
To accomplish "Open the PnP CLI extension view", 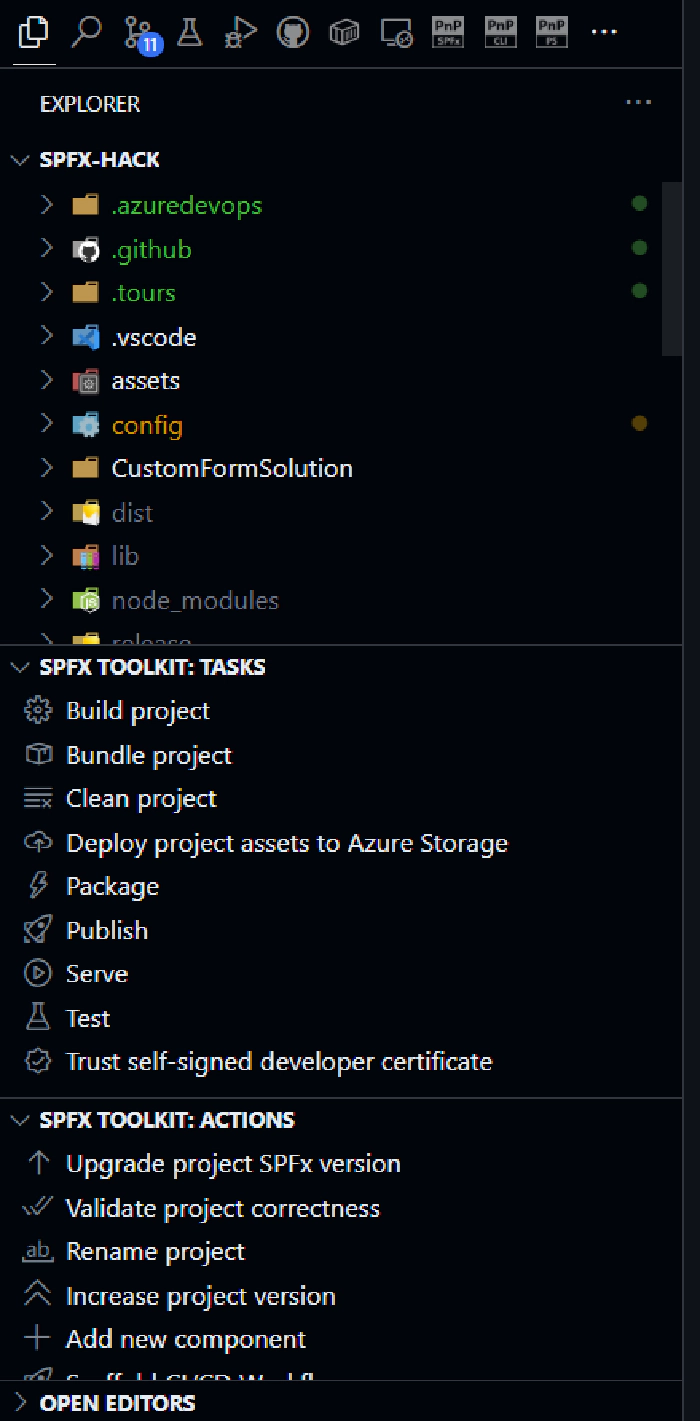I will tap(499, 33).
